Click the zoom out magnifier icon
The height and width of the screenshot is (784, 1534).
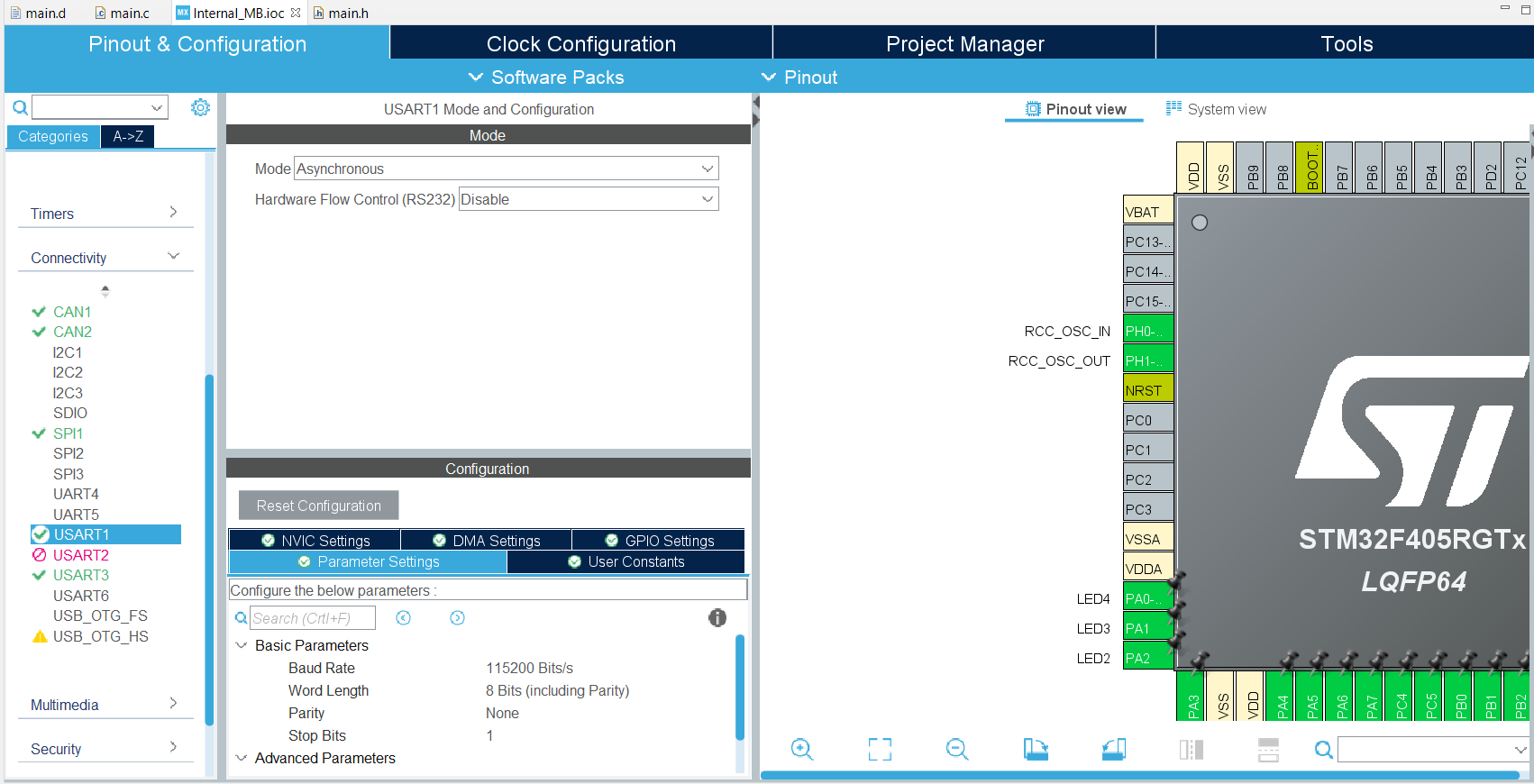(x=957, y=749)
